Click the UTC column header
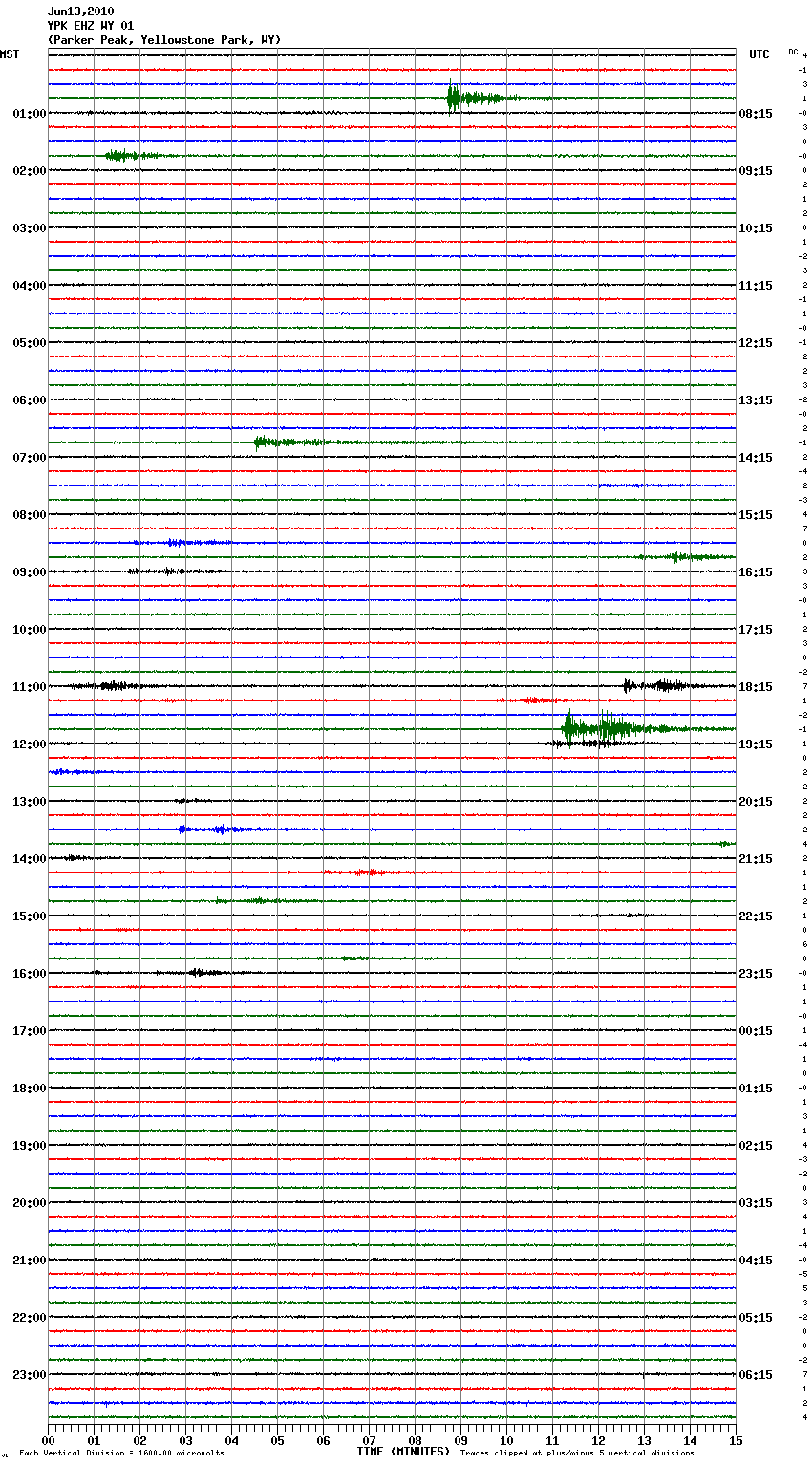Screen dimensions: 812x1466 click(x=759, y=54)
